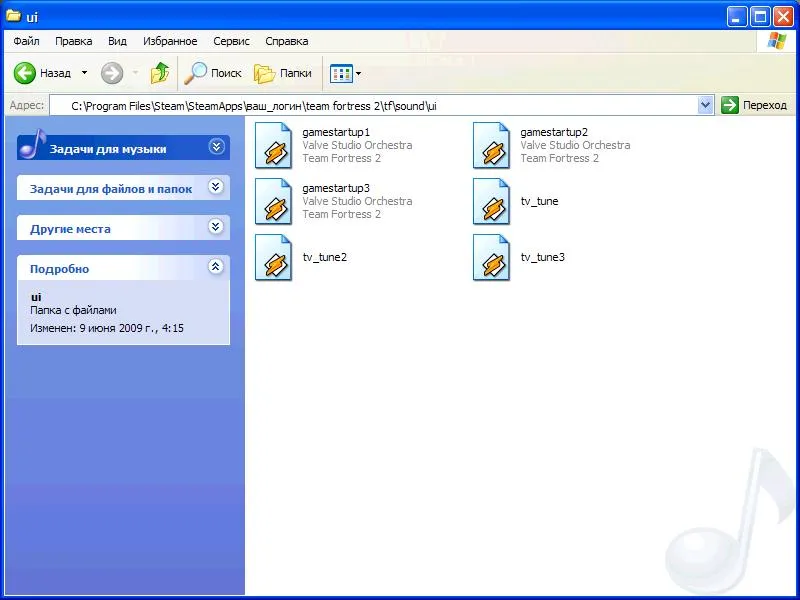Expand the Другие места panel
The image size is (800, 600).
point(216,227)
